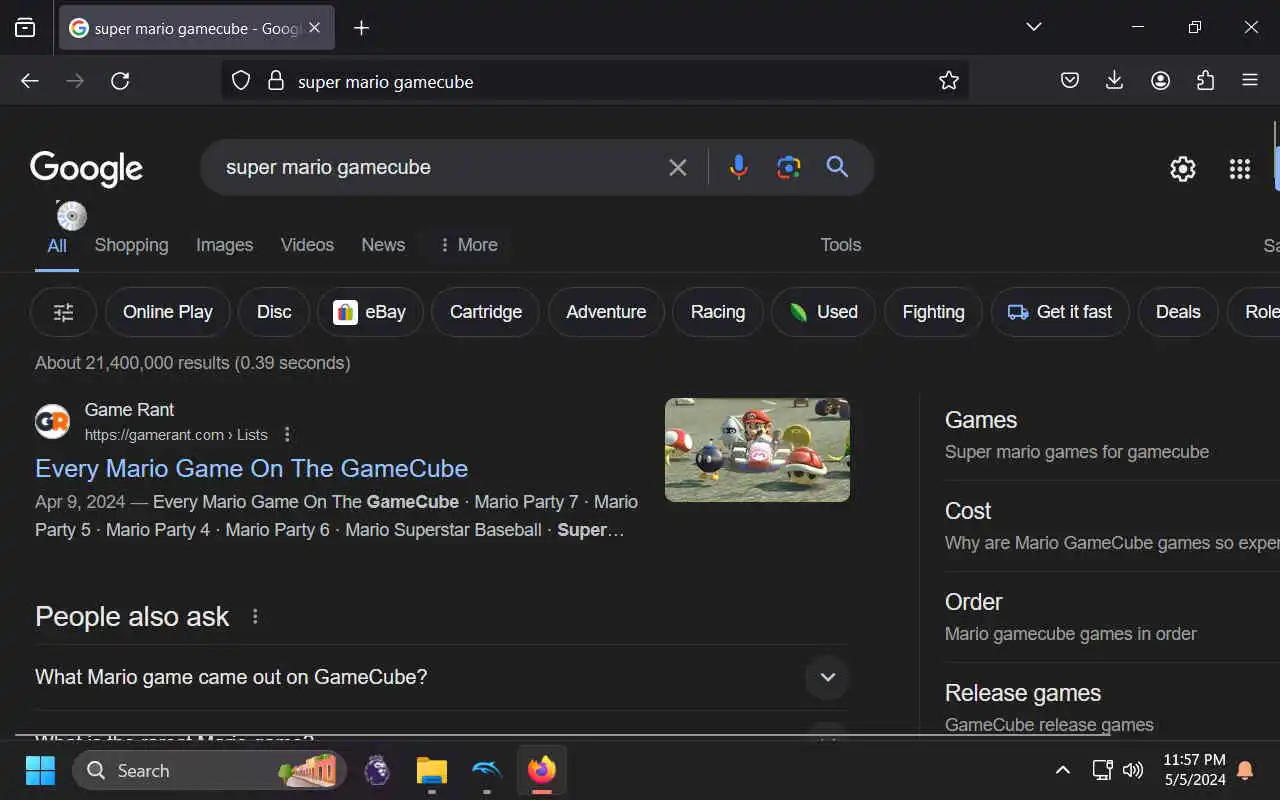Reload the page with refresh icon
This screenshot has height=800, width=1280.
(x=120, y=81)
